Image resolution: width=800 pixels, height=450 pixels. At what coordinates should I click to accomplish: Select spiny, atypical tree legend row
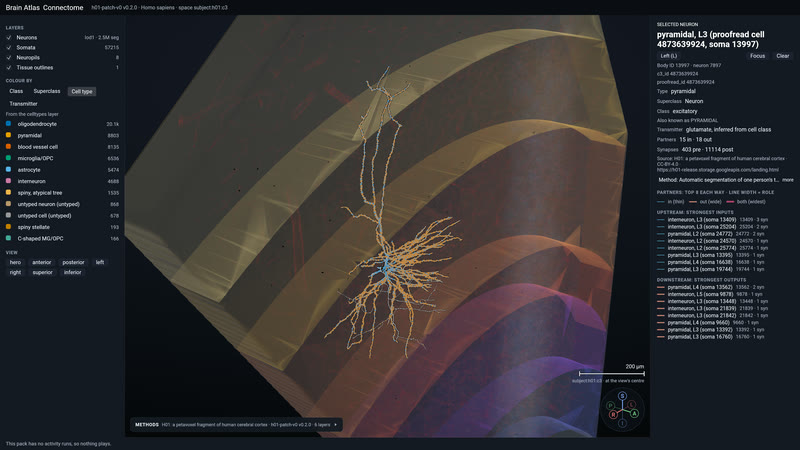(62, 193)
